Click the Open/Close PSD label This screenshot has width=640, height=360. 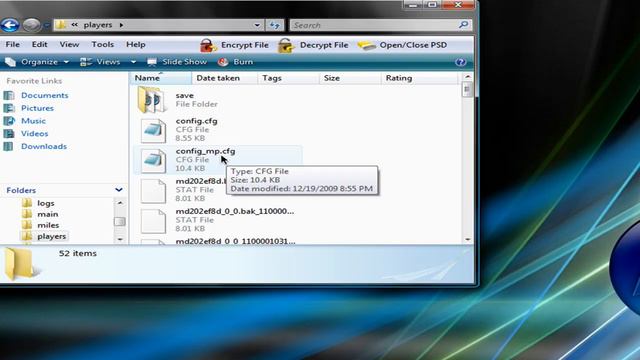(x=413, y=45)
